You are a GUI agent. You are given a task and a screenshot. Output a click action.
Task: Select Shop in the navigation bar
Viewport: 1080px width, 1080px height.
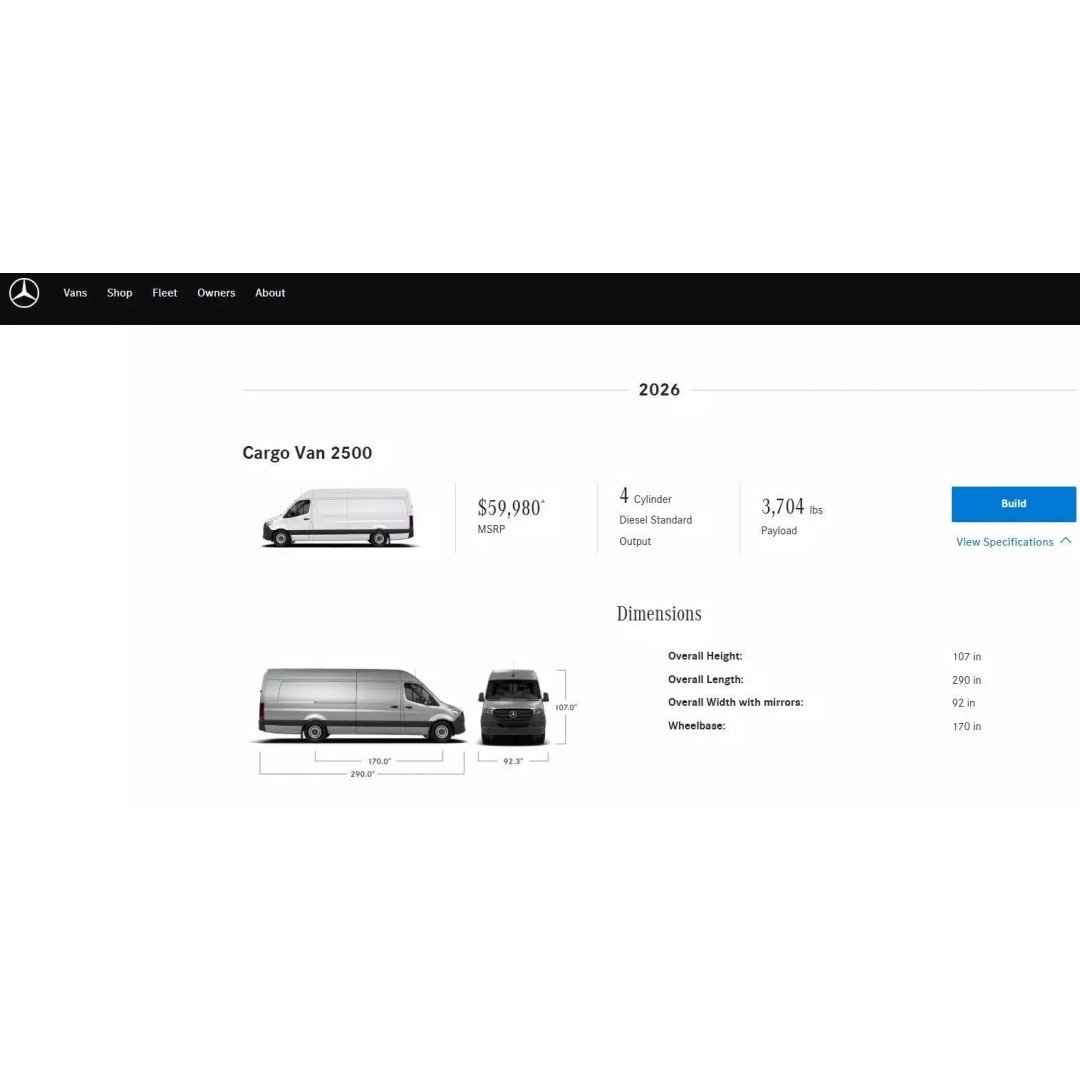pos(119,293)
